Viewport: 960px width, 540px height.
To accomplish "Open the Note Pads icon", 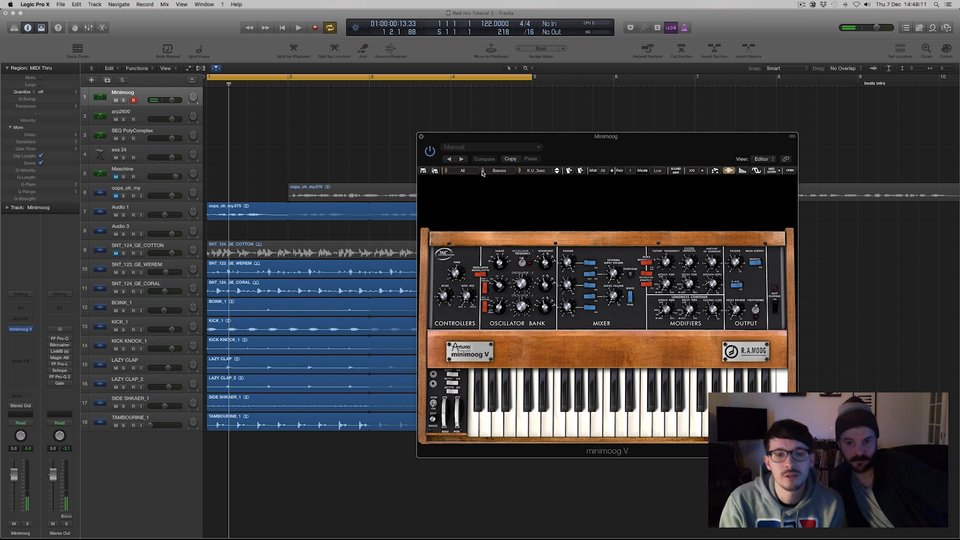I will pos(919,28).
